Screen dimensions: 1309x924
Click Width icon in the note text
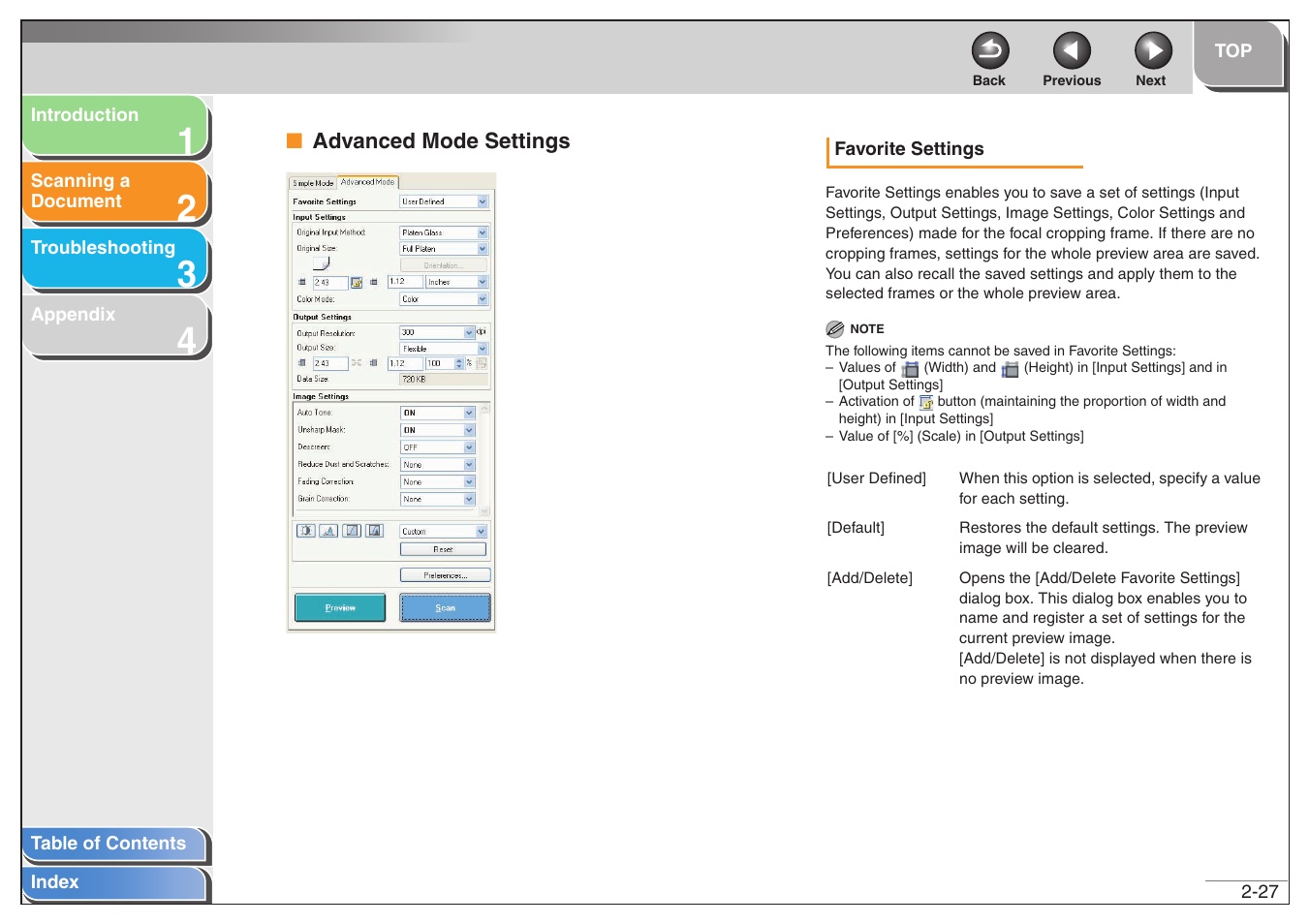[910, 369]
